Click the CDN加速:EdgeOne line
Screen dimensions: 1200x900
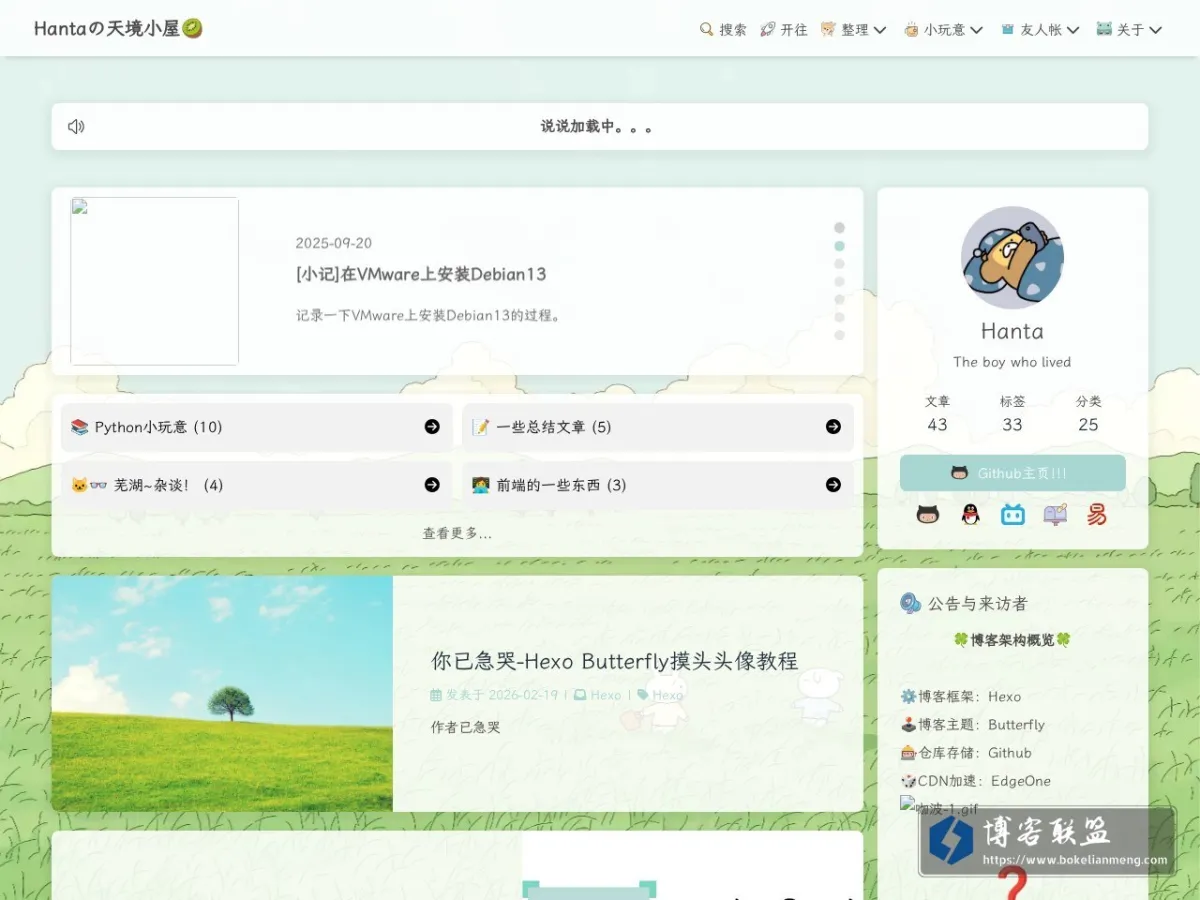[975, 781]
